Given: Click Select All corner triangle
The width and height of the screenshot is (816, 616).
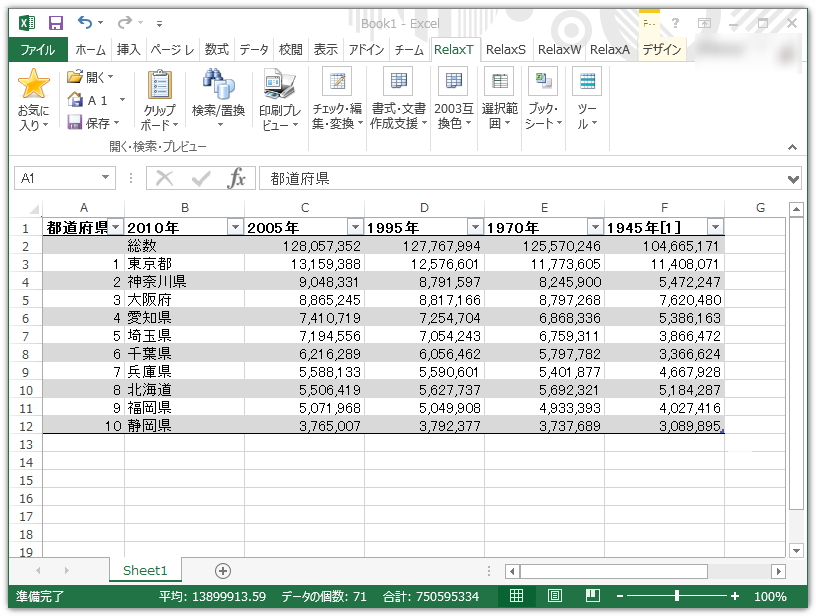Looking at the screenshot, I should 34,209.
